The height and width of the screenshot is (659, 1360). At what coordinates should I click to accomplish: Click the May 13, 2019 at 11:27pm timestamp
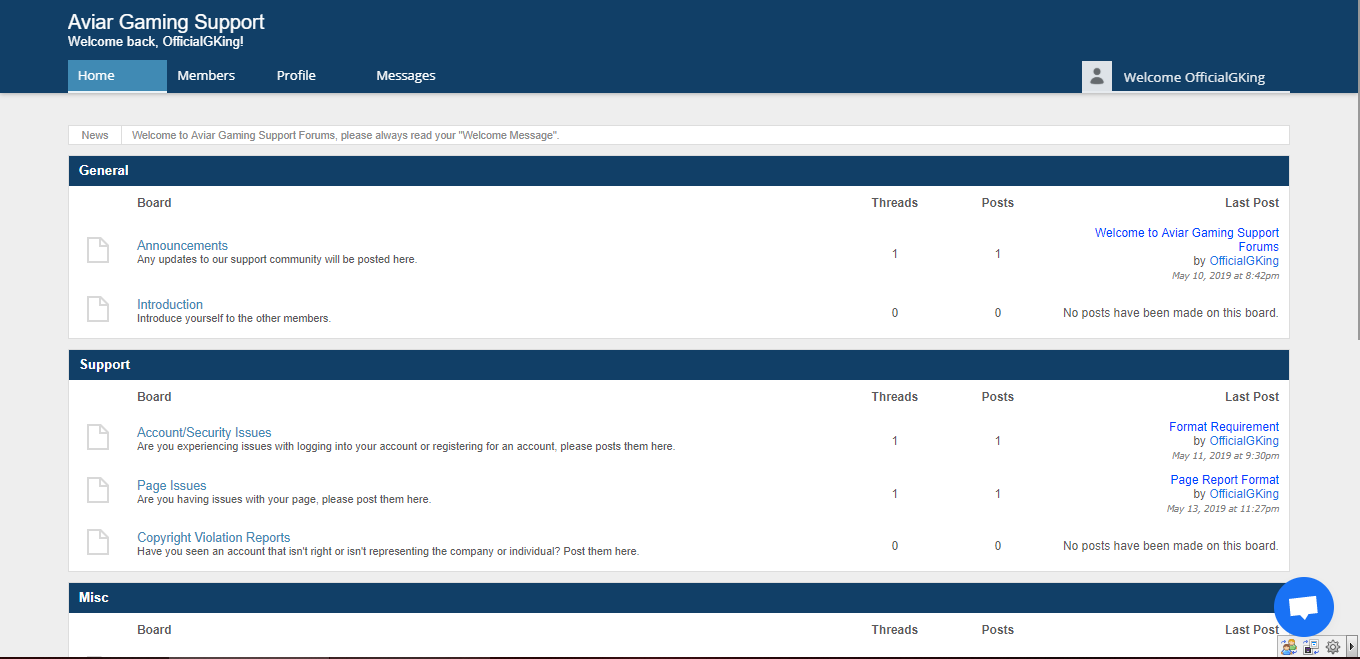(1223, 508)
